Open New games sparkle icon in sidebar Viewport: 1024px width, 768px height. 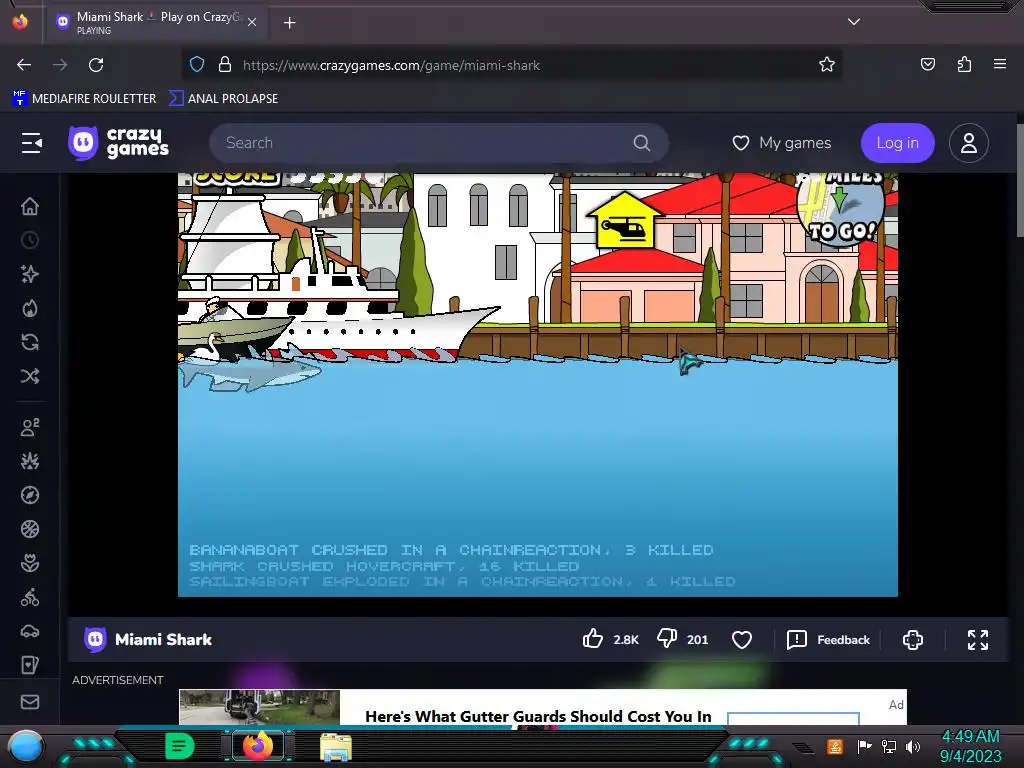[30, 274]
